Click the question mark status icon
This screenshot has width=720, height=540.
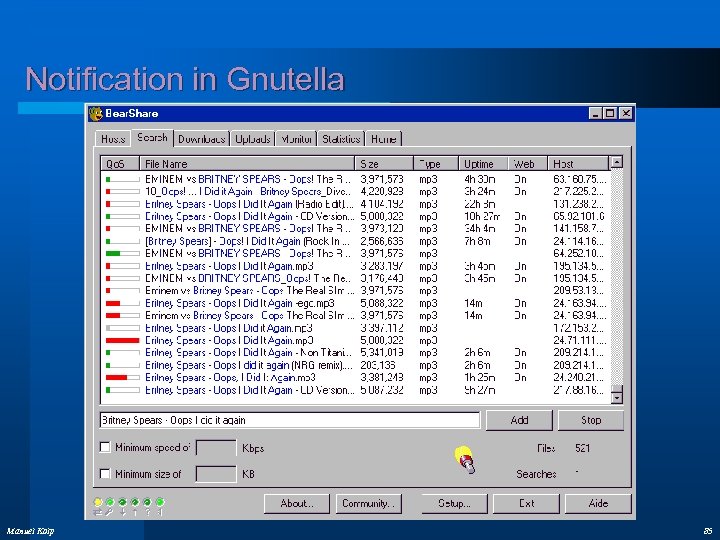pos(147,512)
